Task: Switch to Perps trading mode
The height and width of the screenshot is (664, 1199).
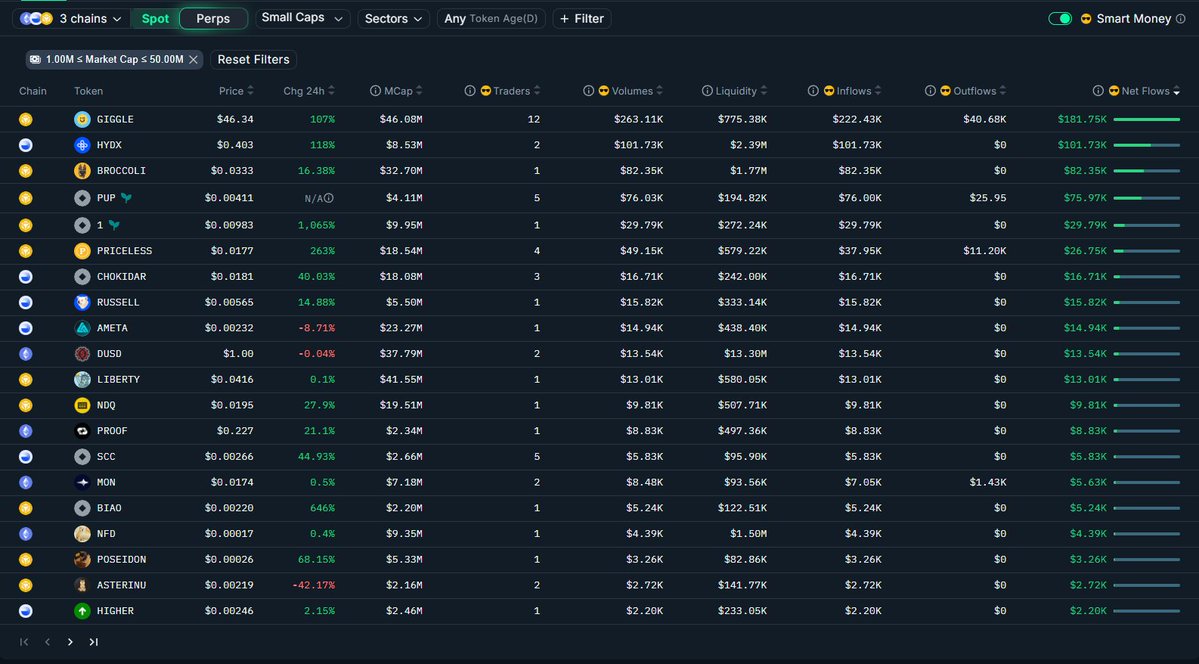Action: 213,19
